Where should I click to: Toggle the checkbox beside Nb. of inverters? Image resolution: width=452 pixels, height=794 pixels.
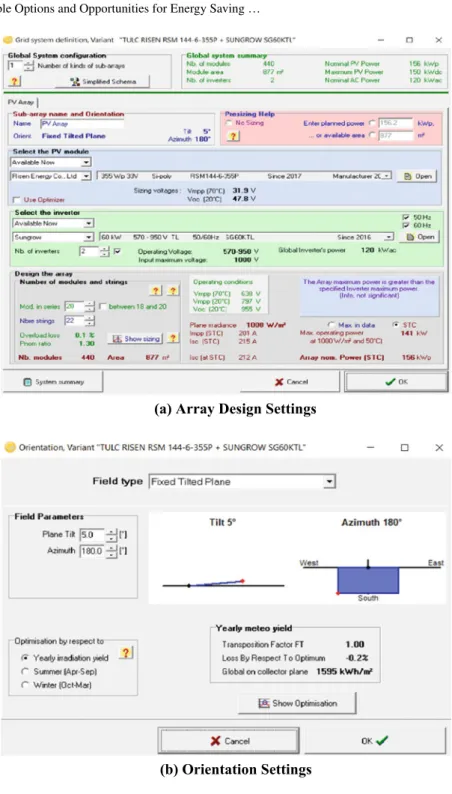(117, 251)
